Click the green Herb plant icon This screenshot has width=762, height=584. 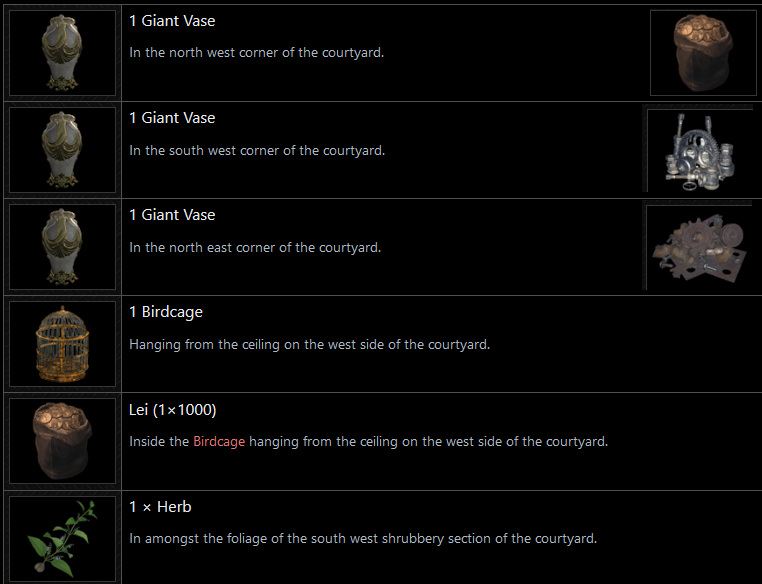tap(62, 537)
